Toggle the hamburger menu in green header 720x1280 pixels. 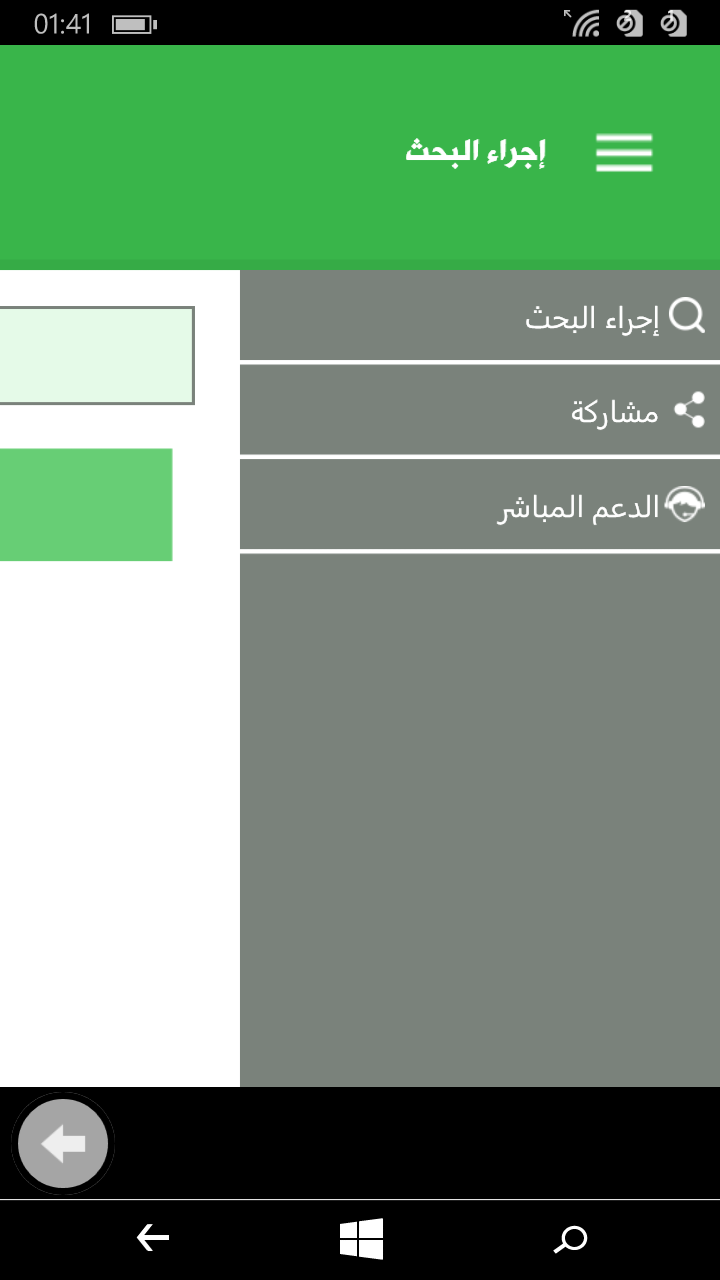(x=624, y=153)
